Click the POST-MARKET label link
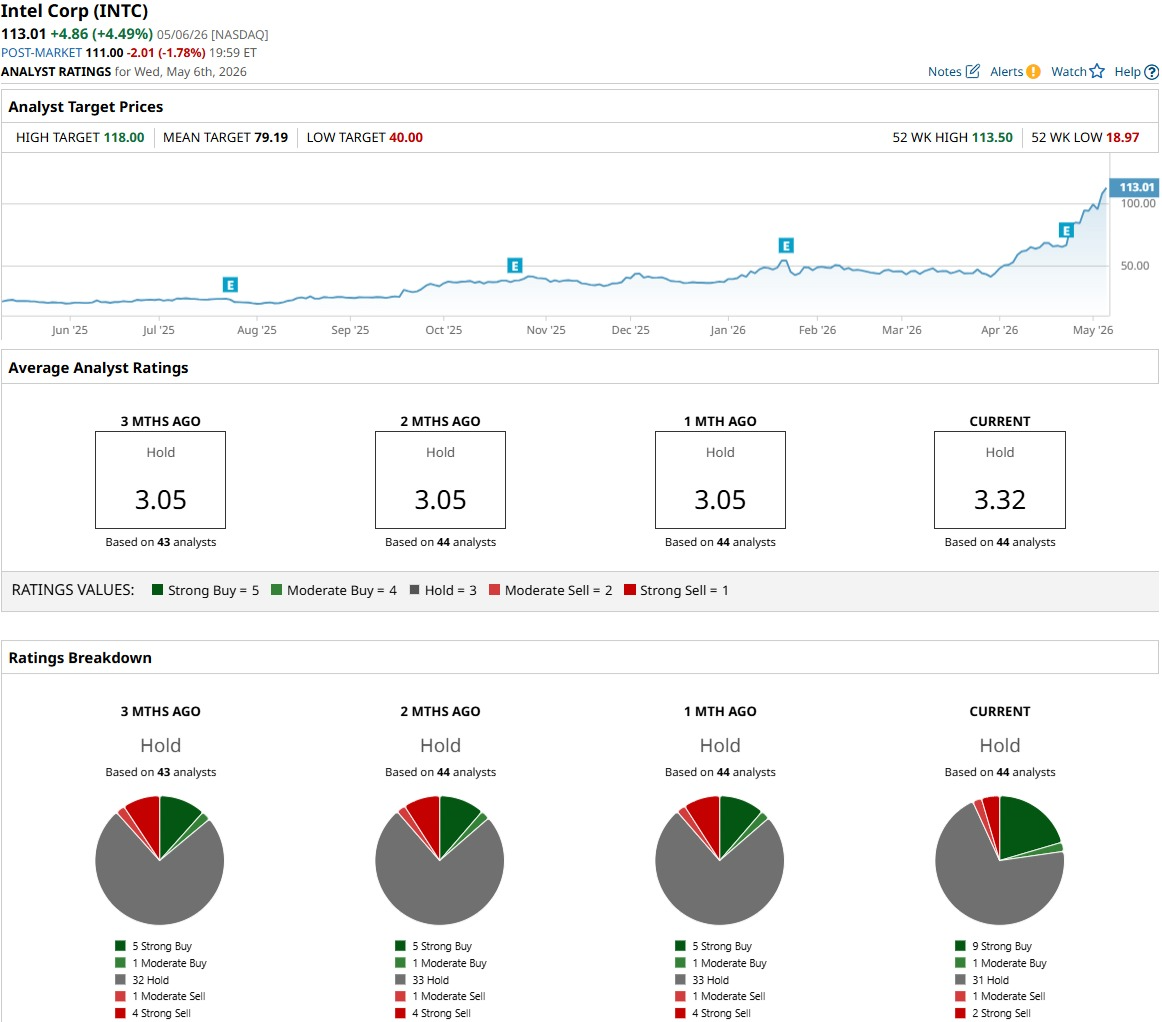The image size is (1162, 1022). click(42, 53)
